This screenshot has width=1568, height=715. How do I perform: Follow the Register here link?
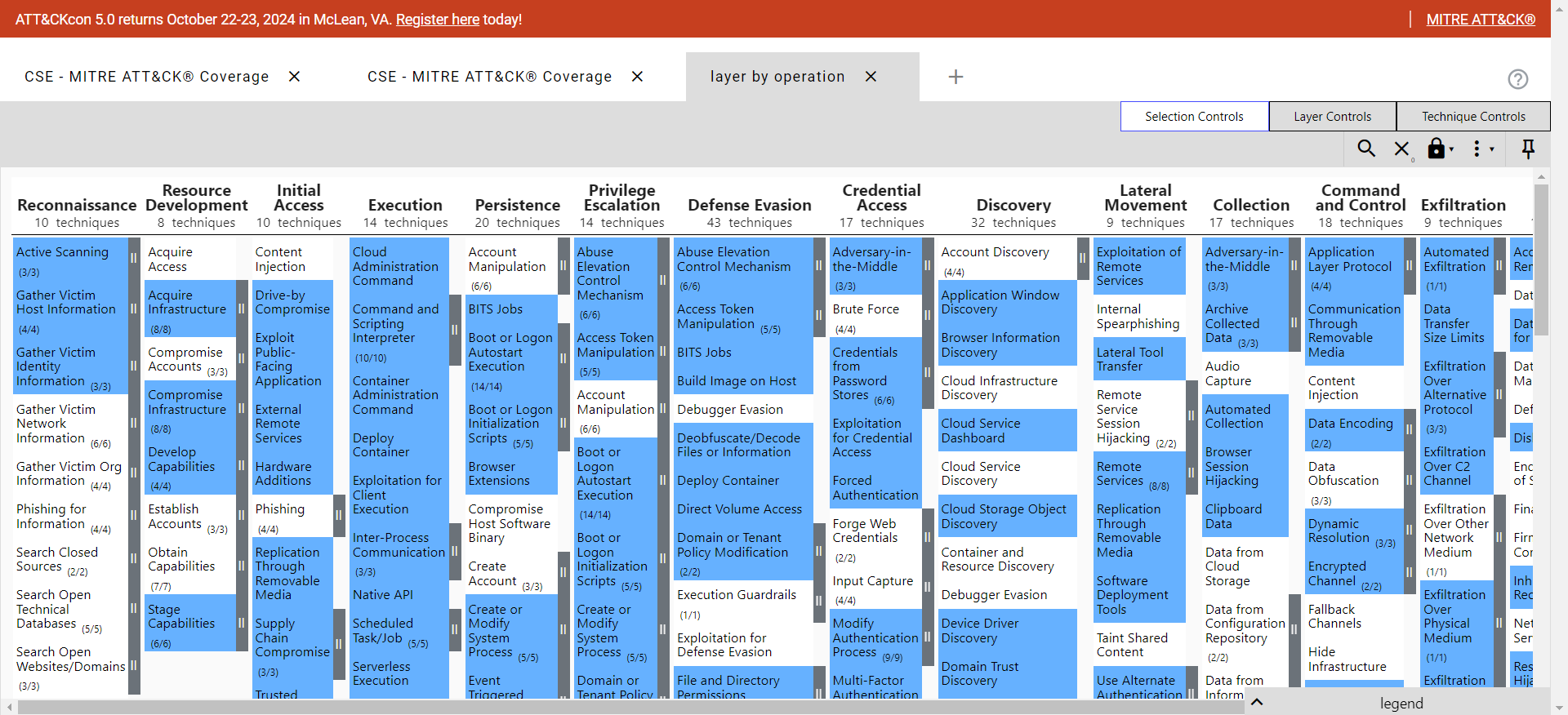[438, 20]
